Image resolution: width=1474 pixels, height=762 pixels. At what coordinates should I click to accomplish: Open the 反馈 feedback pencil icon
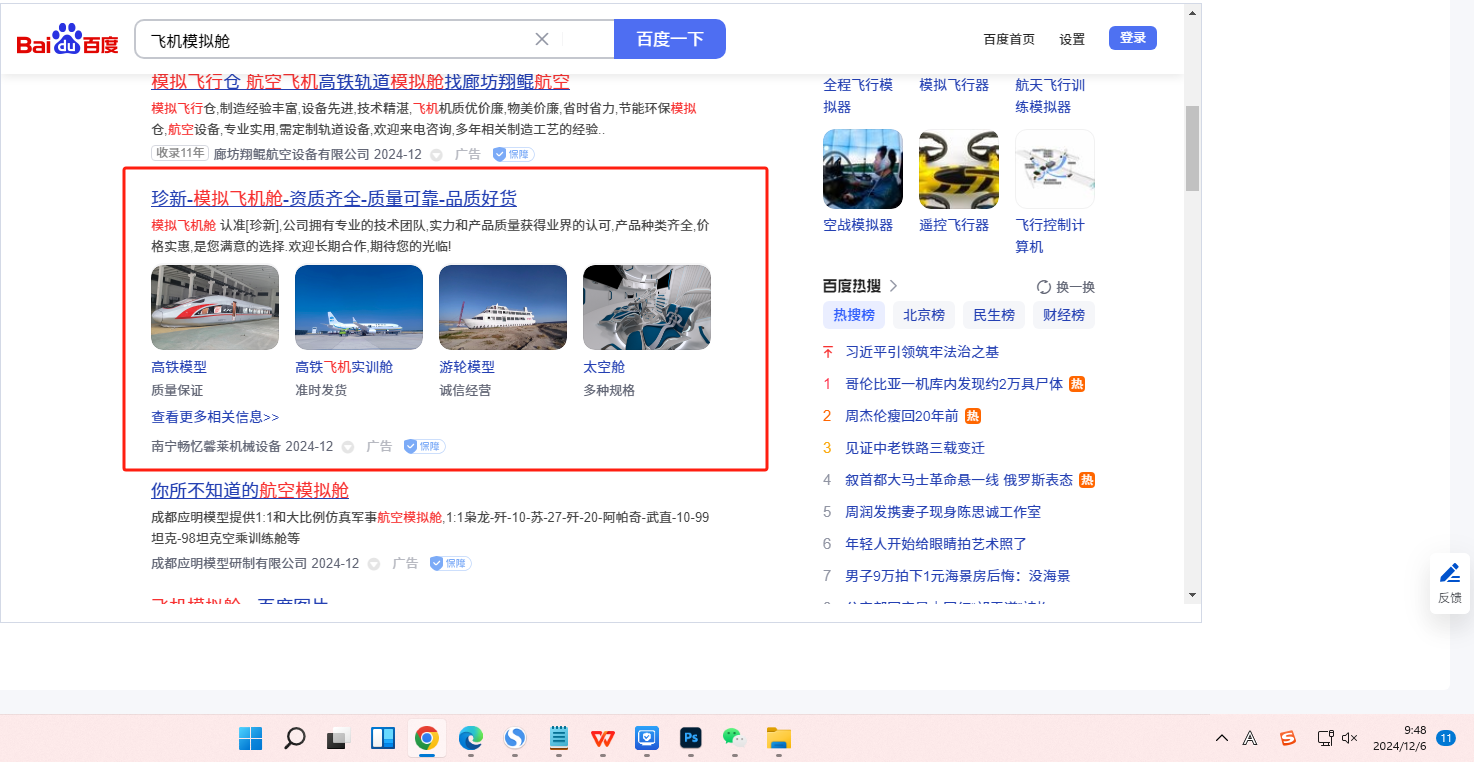1450,573
